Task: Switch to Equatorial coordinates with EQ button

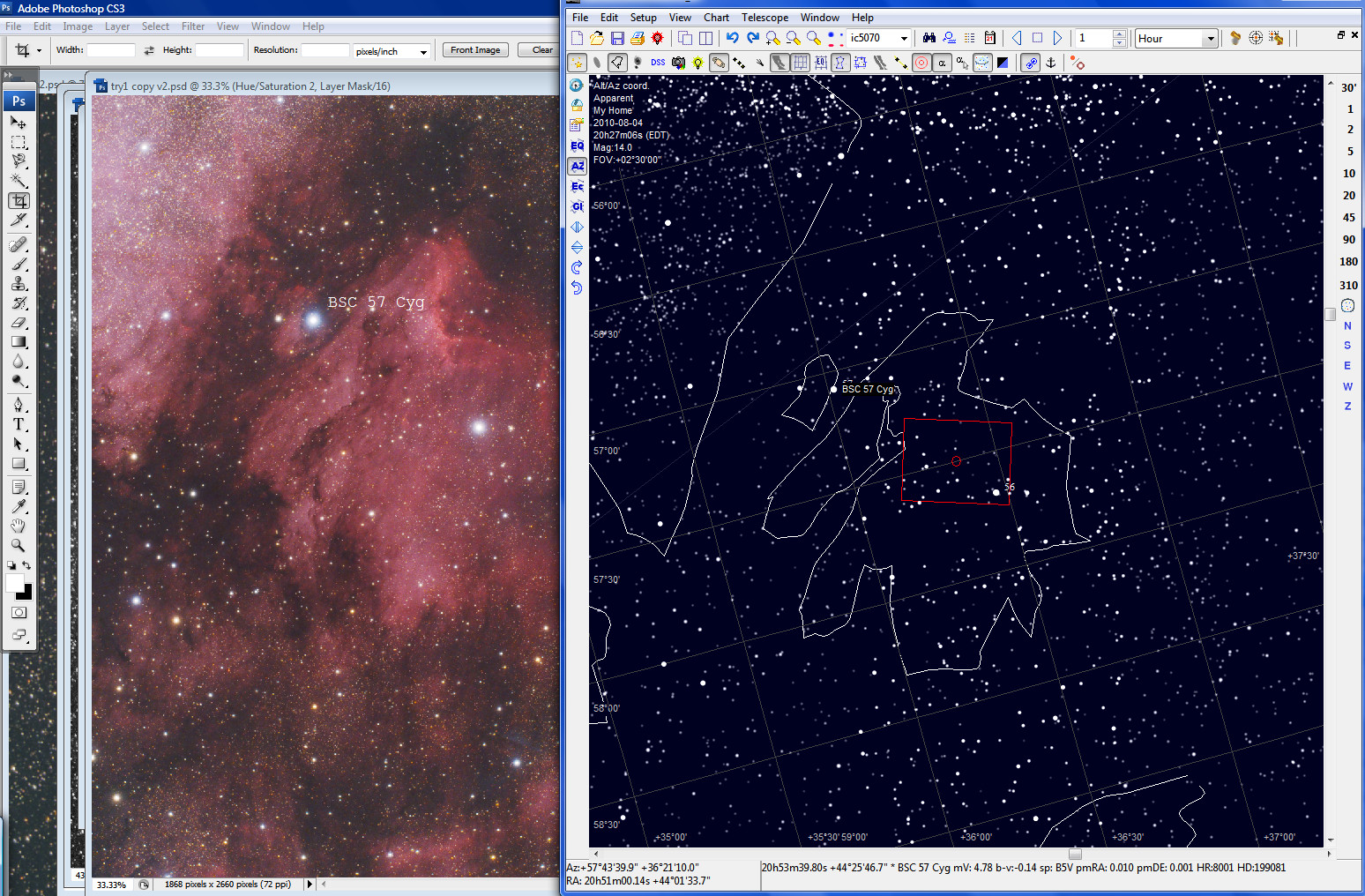Action: [x=577, y=146]
